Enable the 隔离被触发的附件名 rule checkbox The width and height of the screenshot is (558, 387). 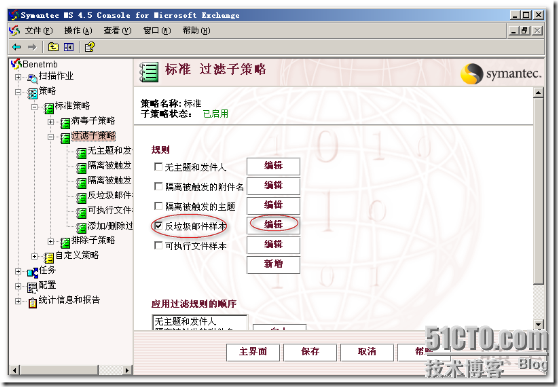click(158, 186)
